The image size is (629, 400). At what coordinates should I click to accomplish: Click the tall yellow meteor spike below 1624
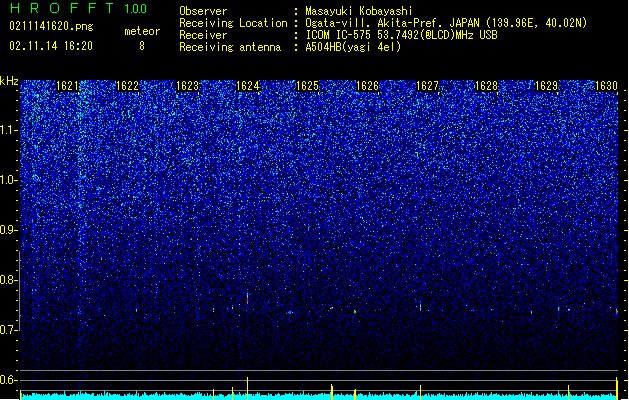(x=248, y=388)
